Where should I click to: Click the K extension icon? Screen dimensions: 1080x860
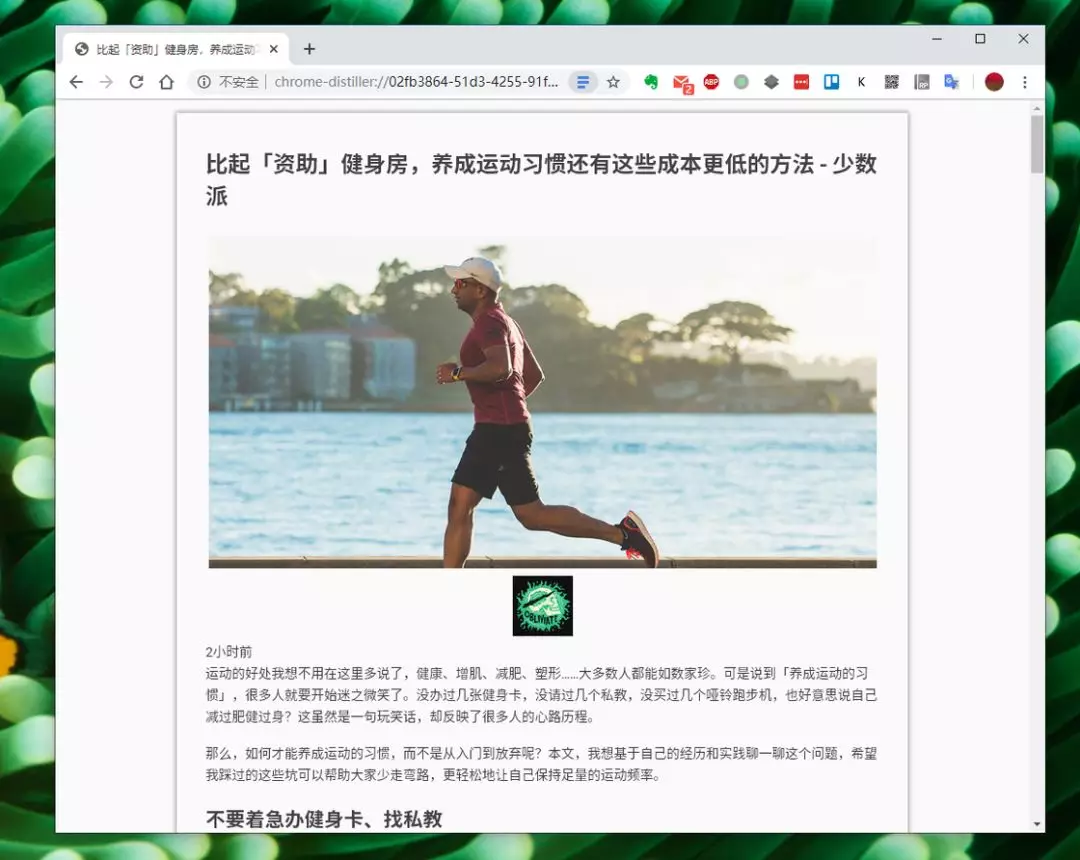pyautogui.click(x=861, y=82)
